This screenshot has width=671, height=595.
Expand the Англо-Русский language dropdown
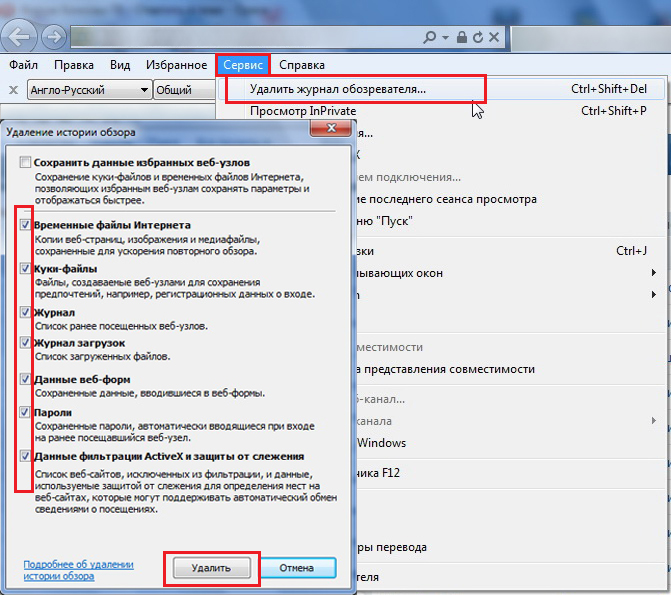pyautogui.click(x=90, y=90)
